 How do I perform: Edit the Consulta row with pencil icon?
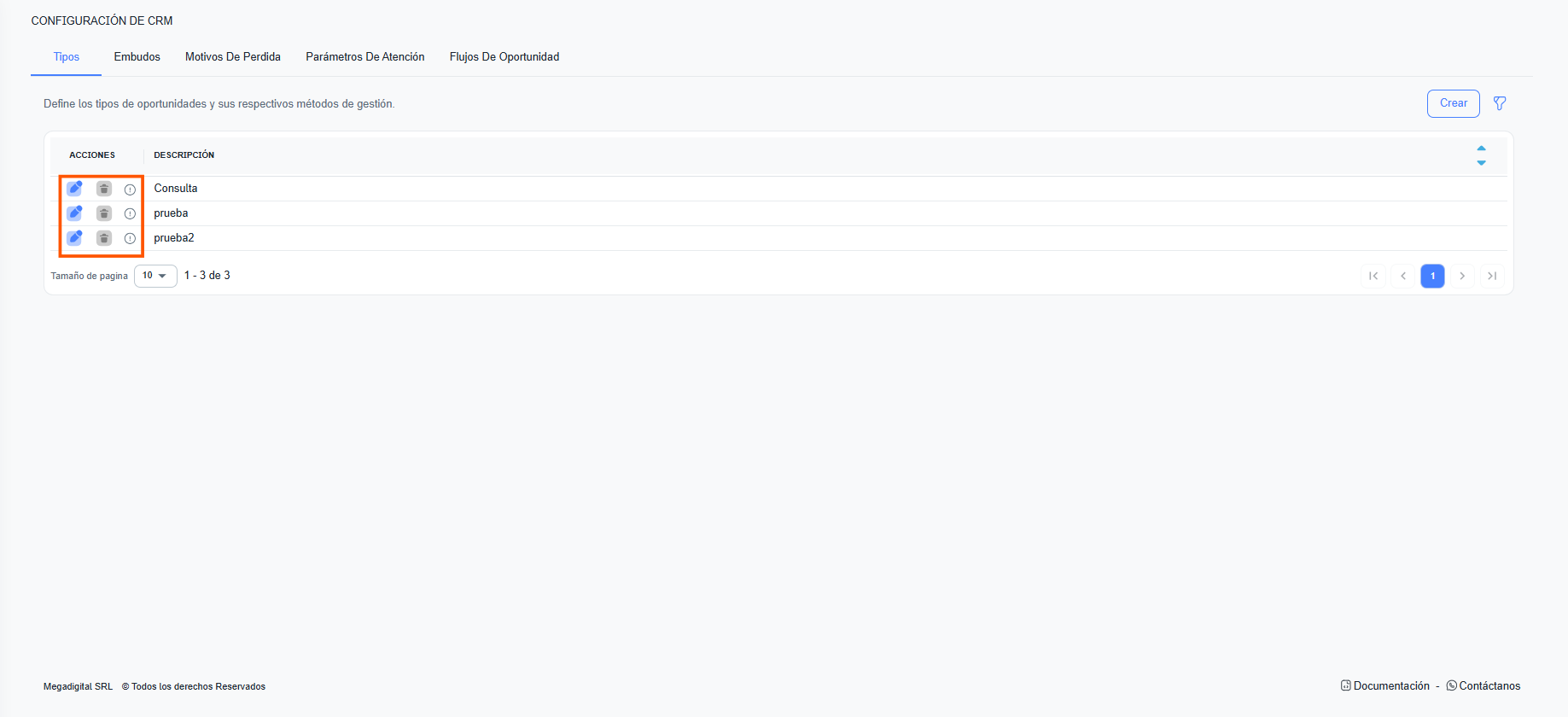pos(75,189)
